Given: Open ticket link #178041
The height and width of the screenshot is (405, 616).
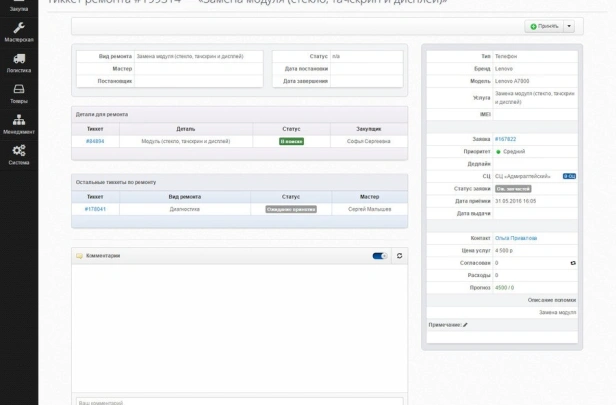Looking at the screenshot, I should (x=95, y=209).
